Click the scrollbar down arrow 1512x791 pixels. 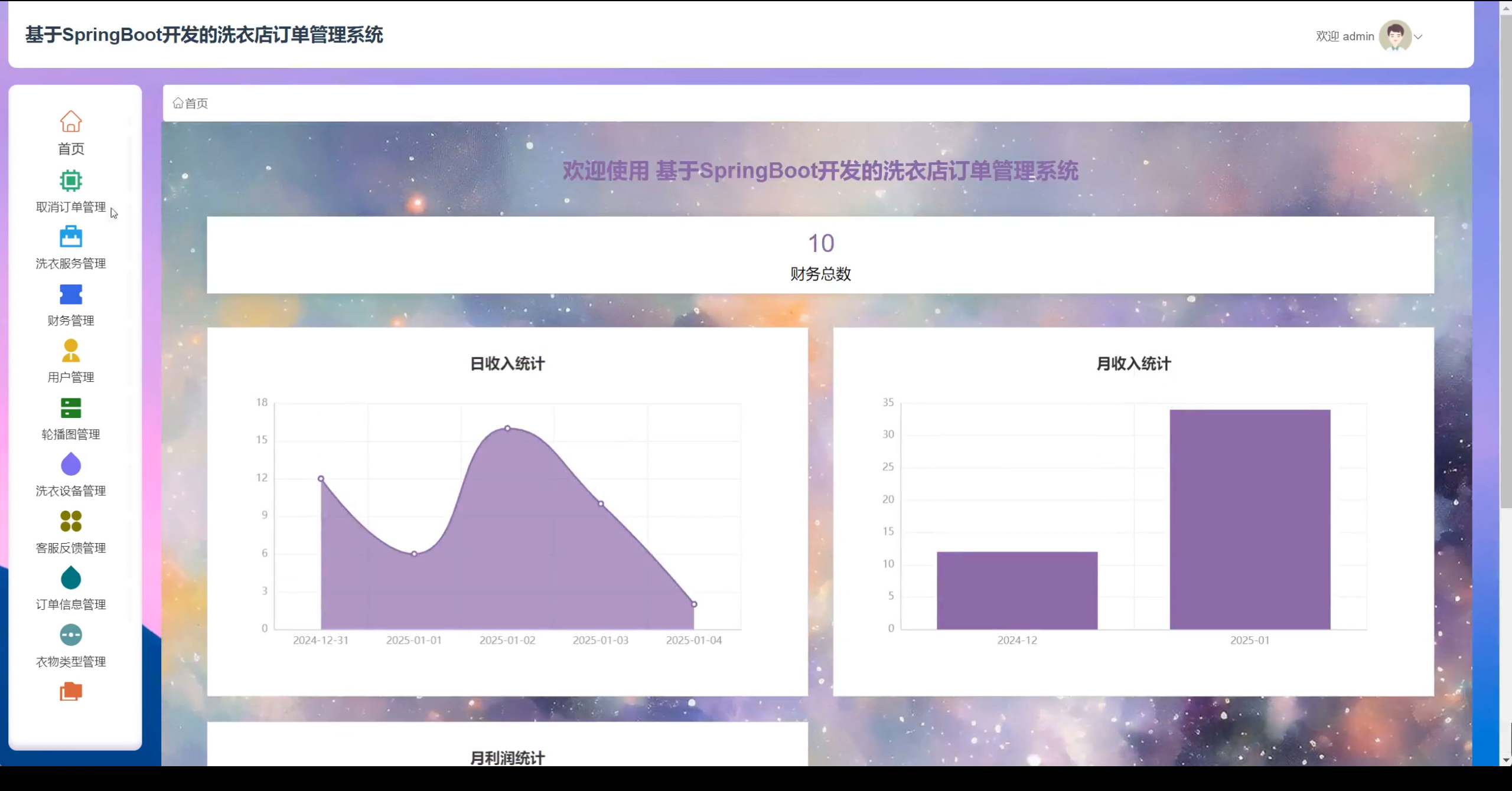click(x=1506, y=760)
